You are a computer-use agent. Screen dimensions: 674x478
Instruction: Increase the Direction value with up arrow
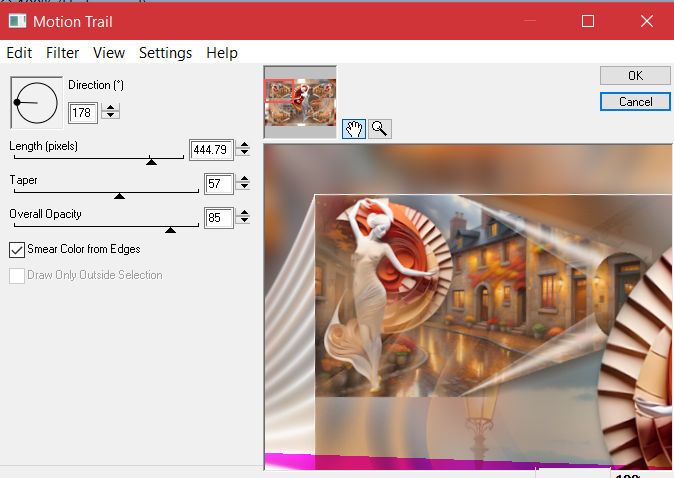[x=110, y=108]
